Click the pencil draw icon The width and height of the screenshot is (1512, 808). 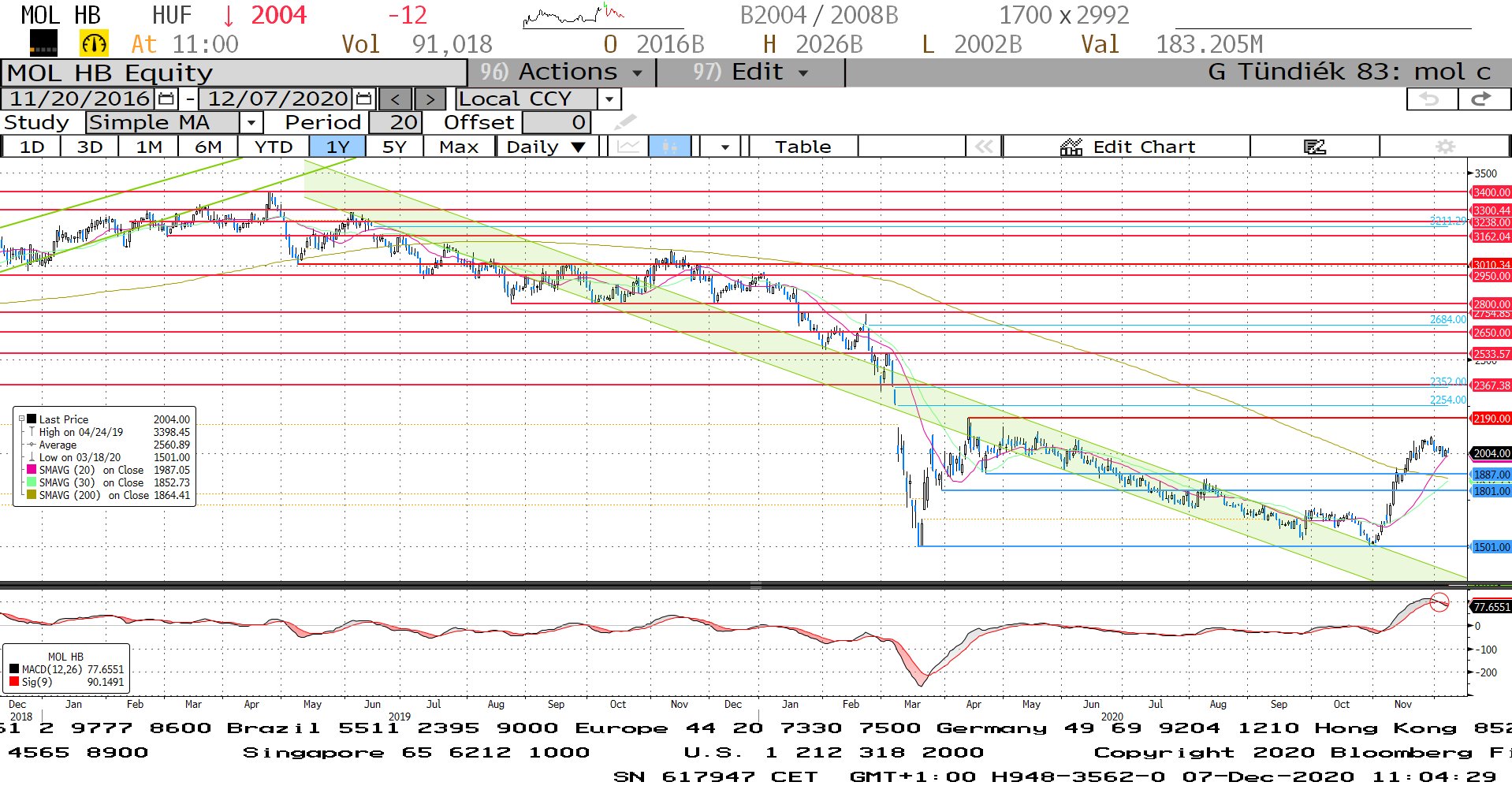625,122
